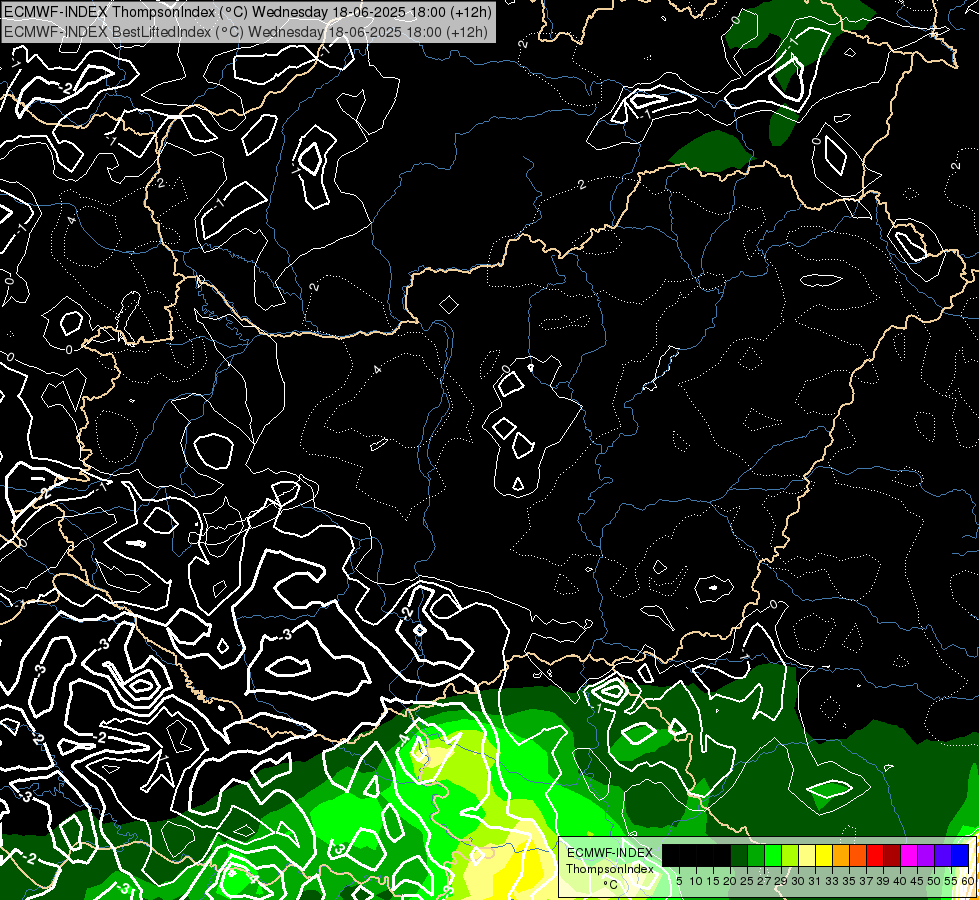
Task: Click the ECMWF-INDEX ThompsonIndex title line
Action: 247,11
